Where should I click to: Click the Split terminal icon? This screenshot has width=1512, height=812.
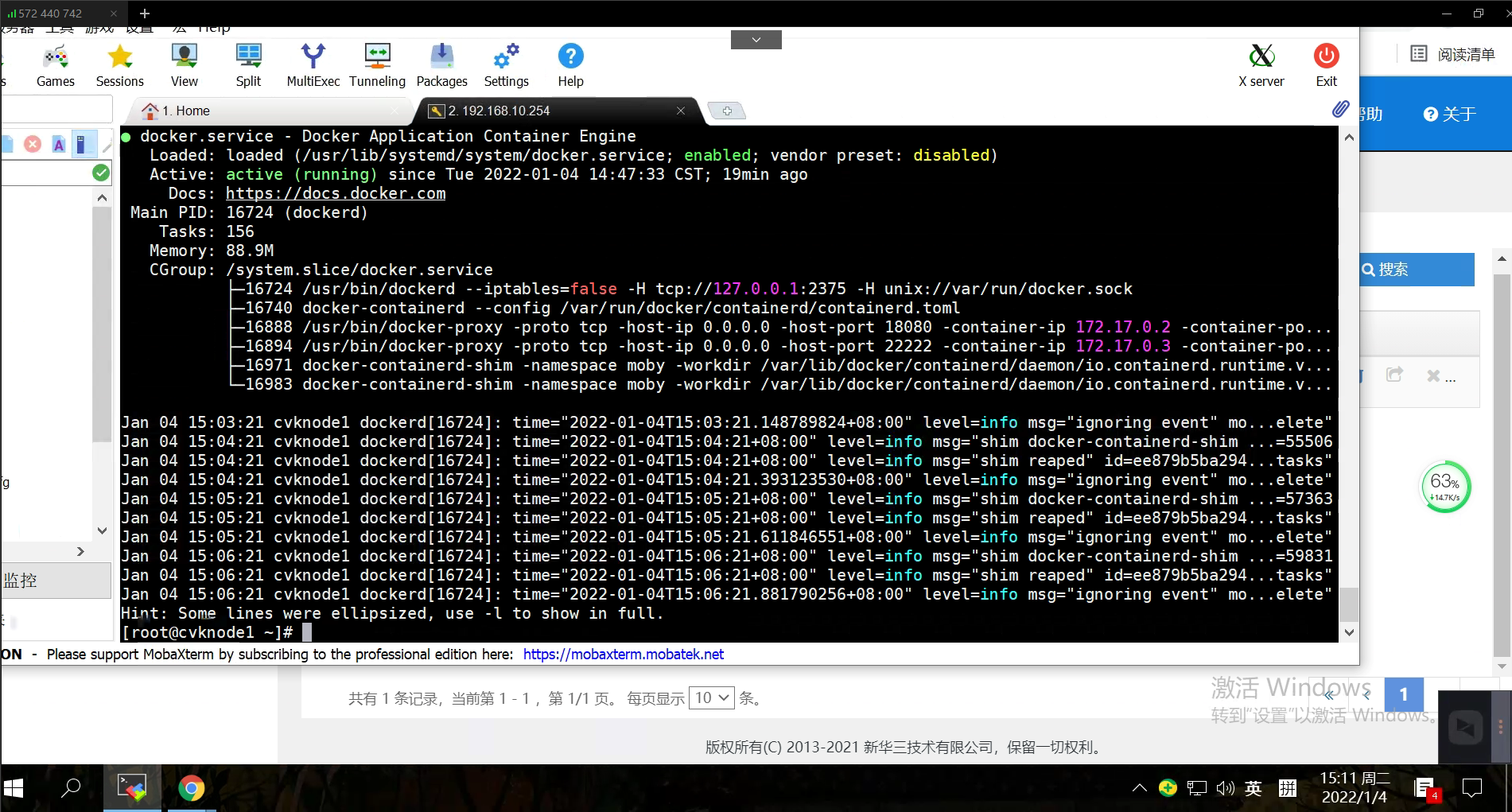click(248, 64)
